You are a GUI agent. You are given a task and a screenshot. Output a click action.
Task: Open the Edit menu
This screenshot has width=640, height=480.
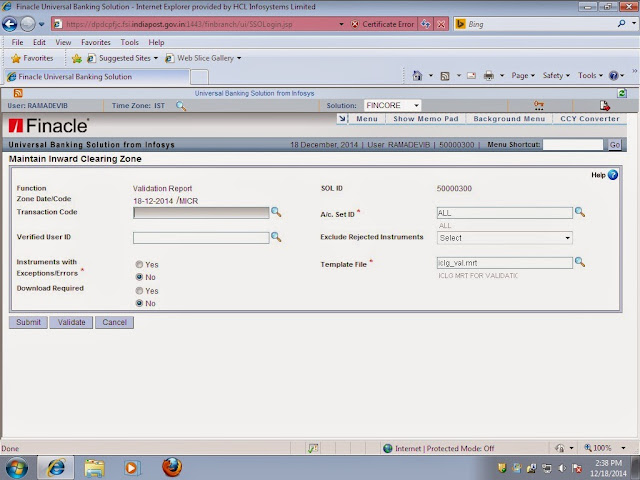(39, 42)
